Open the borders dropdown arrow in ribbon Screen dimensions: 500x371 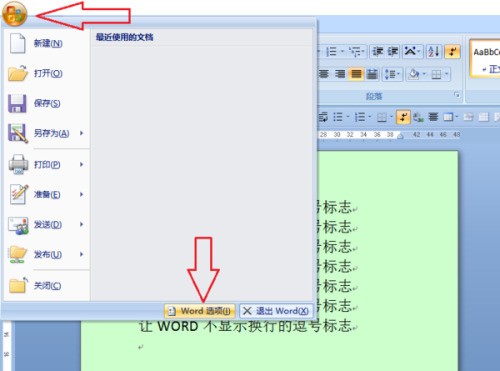(446, 74)
